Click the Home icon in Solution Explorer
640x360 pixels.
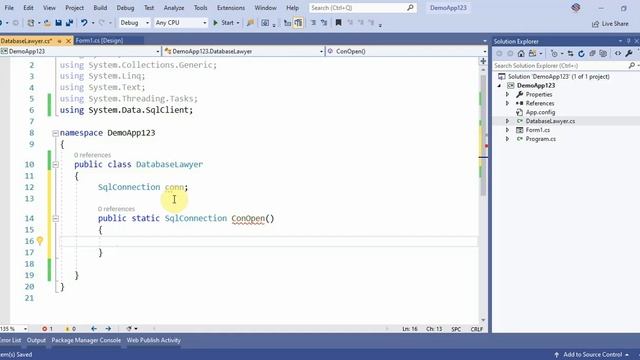click(521, 53)
